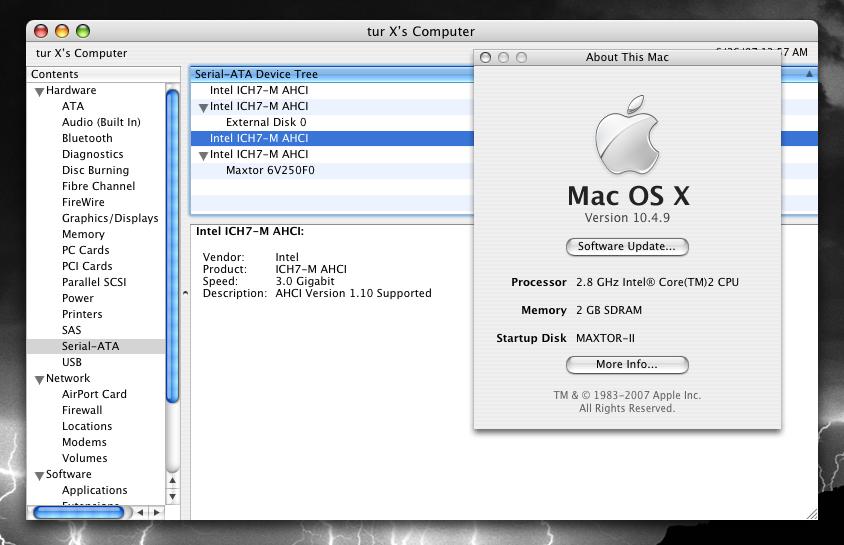The width and height of the screenshot is (844, 545).
Task: Click the Contents column header
Action: 103,74
